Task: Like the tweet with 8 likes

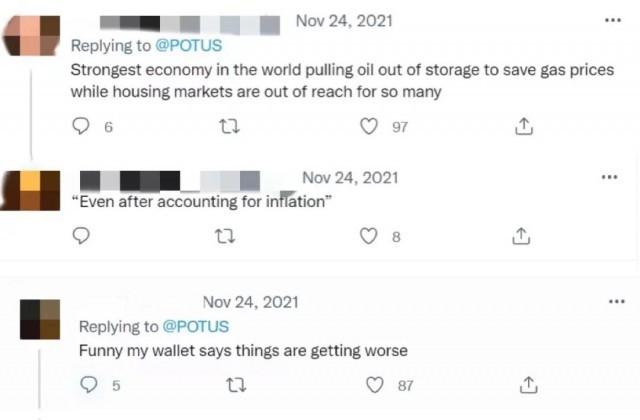Action: tap(369, 236)
